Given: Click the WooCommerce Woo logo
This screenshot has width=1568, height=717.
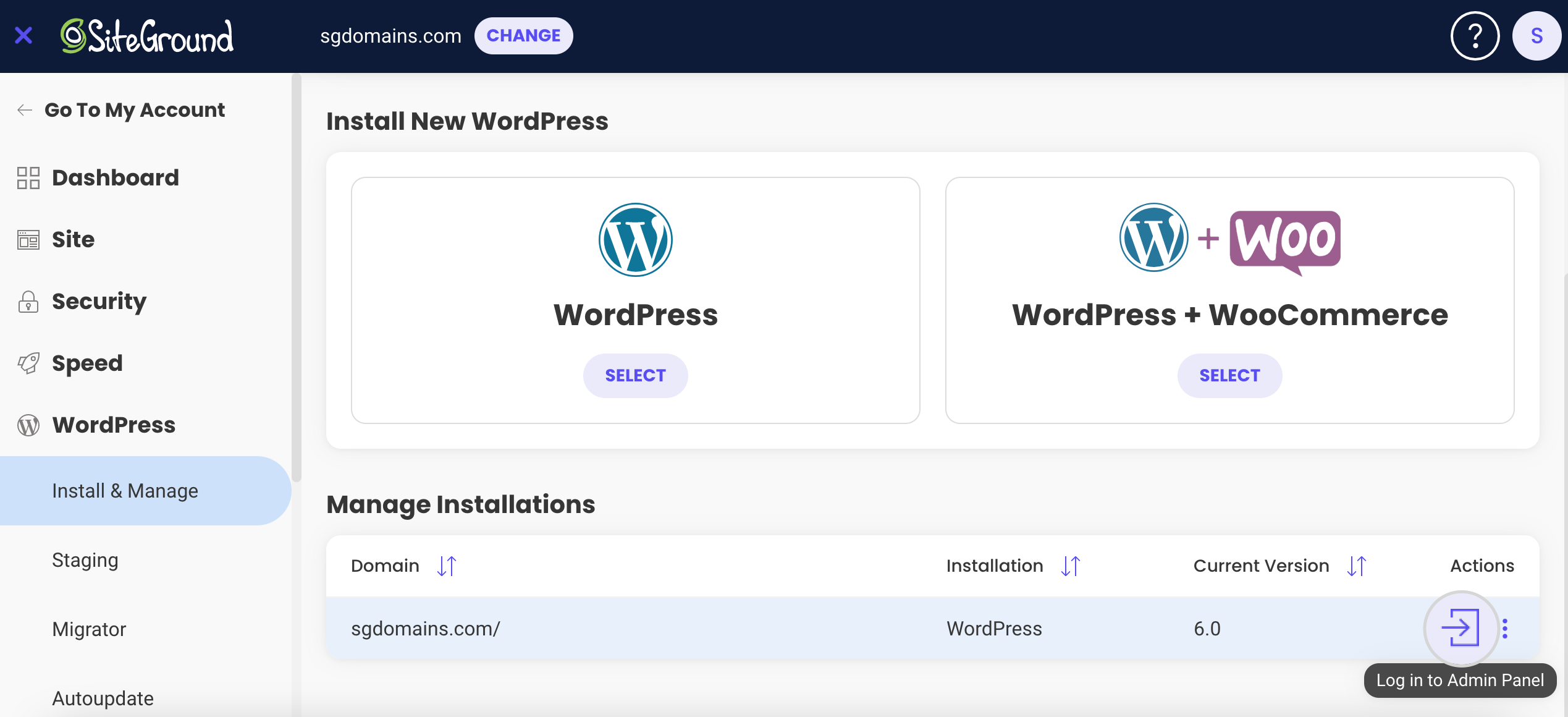Looking at the screenshot, I should point(1285,242).
